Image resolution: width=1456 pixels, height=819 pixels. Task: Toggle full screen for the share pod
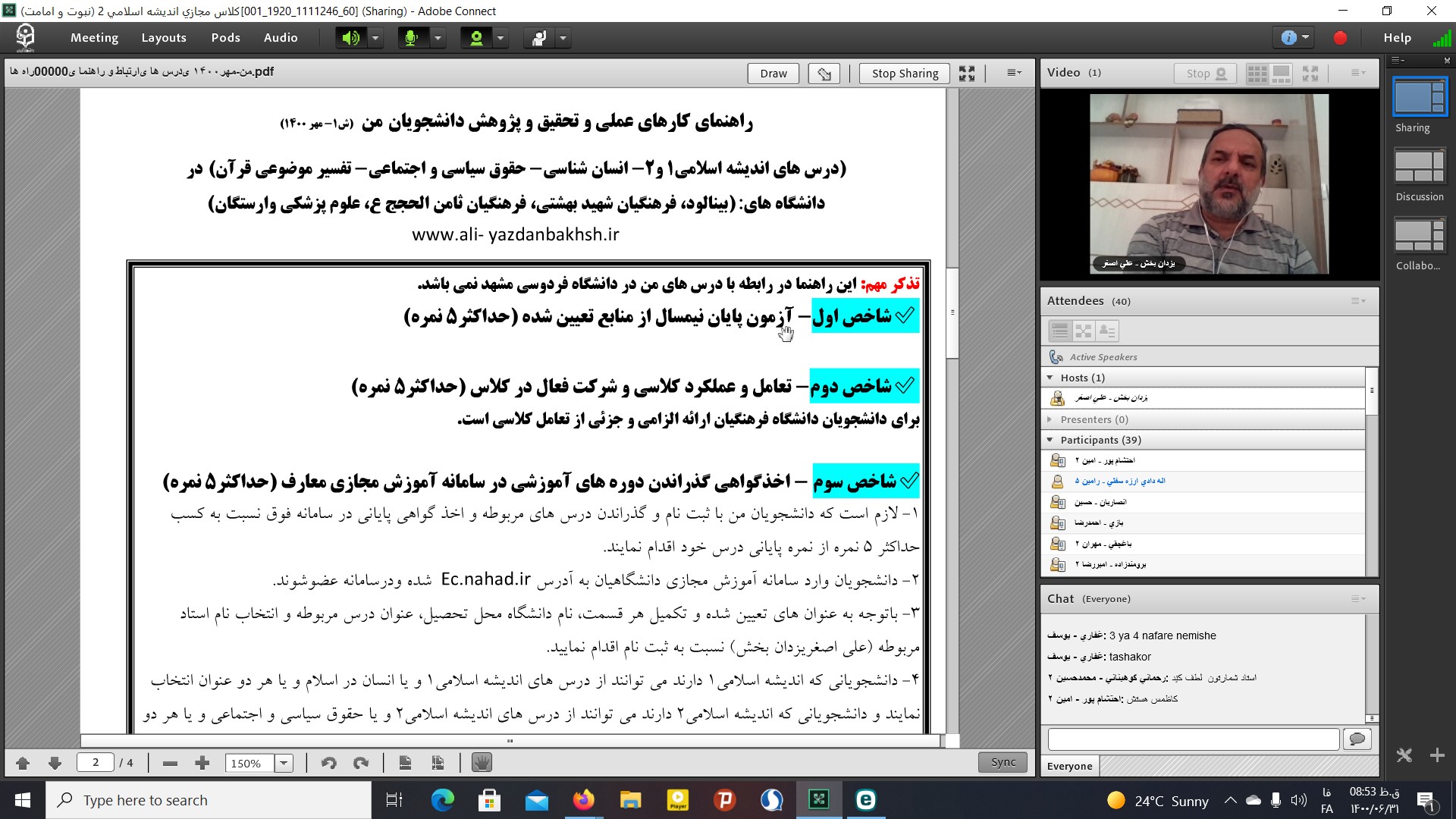[966, 74]
